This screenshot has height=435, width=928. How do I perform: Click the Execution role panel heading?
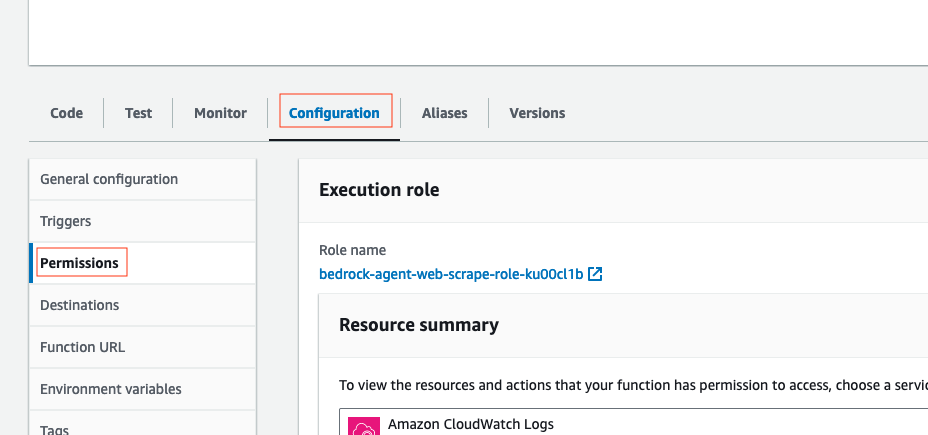[x=379, y=189]
